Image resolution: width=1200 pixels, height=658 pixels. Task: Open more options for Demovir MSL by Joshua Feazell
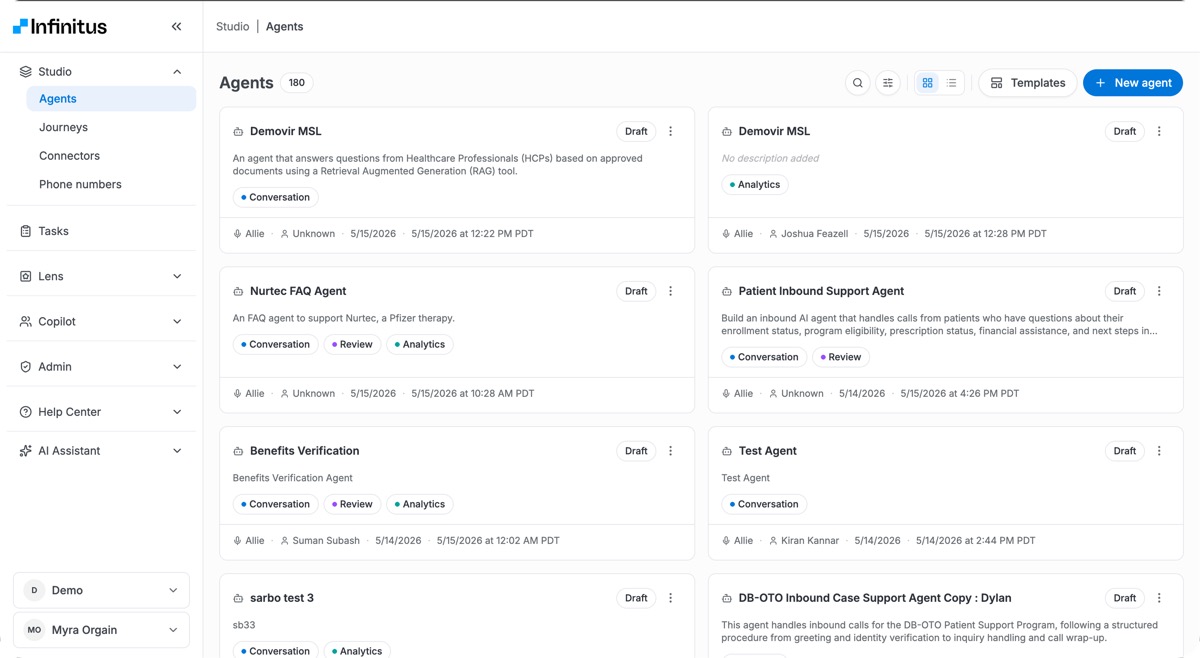click(1159, 131)
